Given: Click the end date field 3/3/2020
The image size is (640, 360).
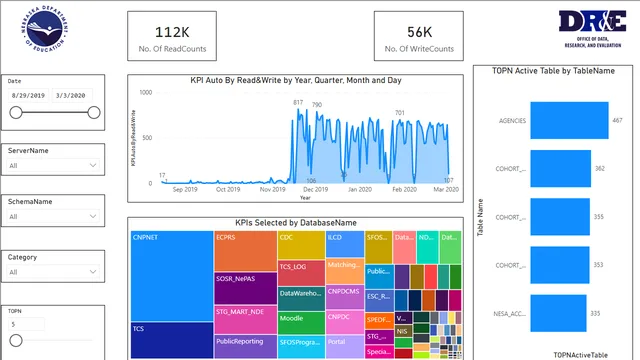Looking at the screenshot, I should (71, 96).
